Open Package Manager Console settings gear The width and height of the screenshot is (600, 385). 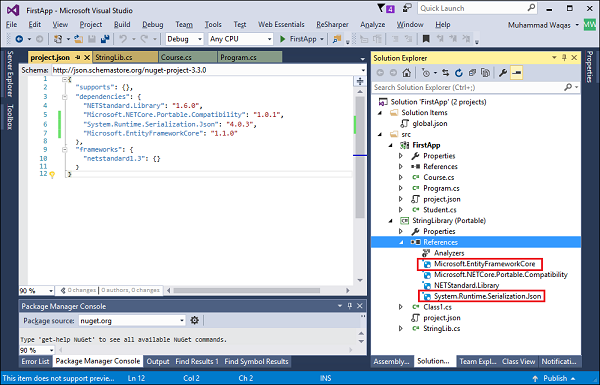pos(194,320)
